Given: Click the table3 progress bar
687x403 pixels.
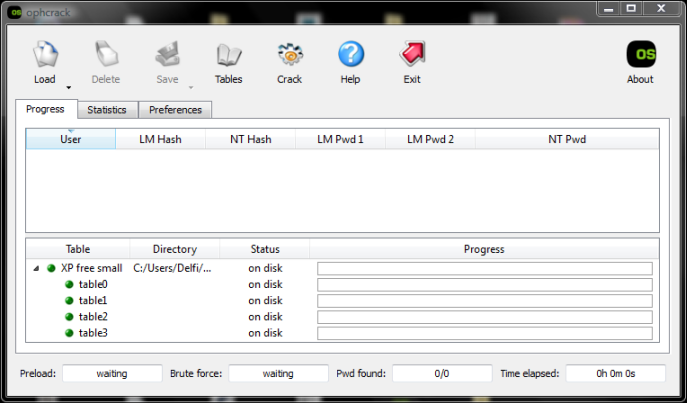Looking at the screenshot, I should click(x=485, y=333).
